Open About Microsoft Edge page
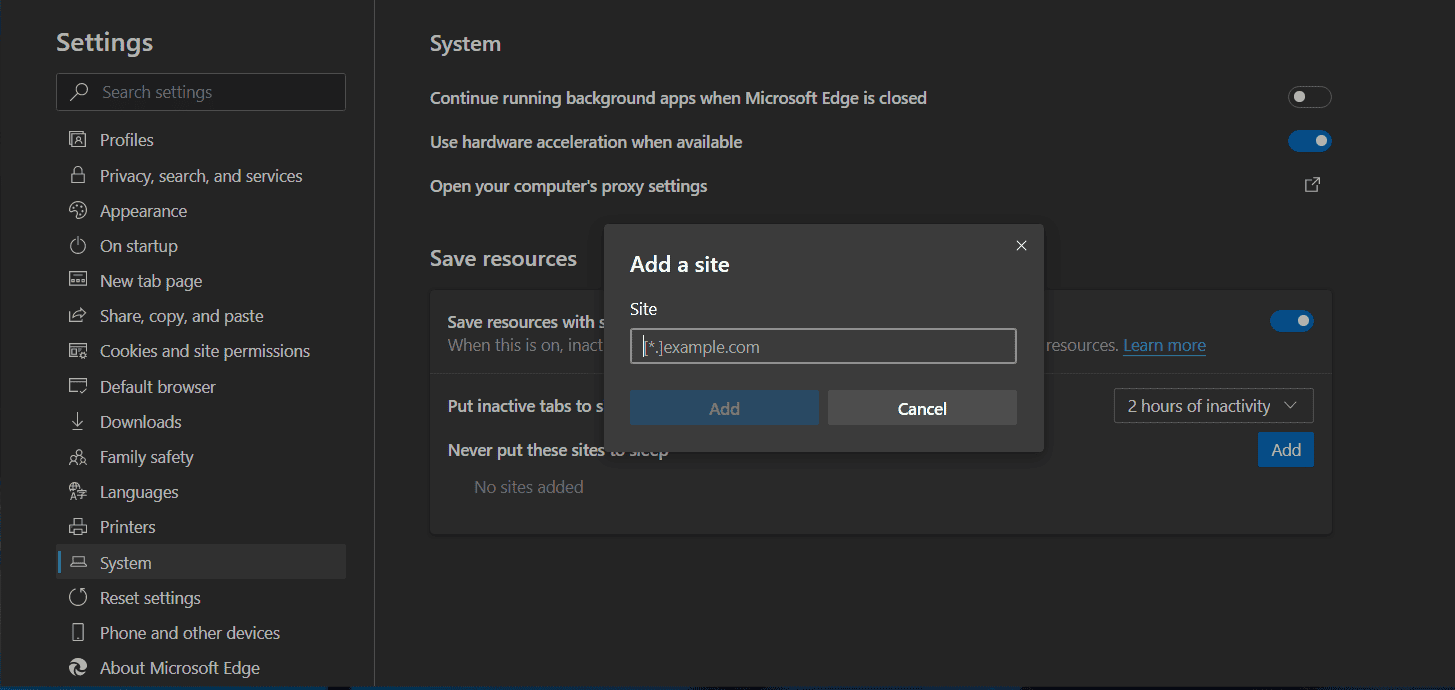1455x690 pixels. pyautogui.click(x=201, y=667)
